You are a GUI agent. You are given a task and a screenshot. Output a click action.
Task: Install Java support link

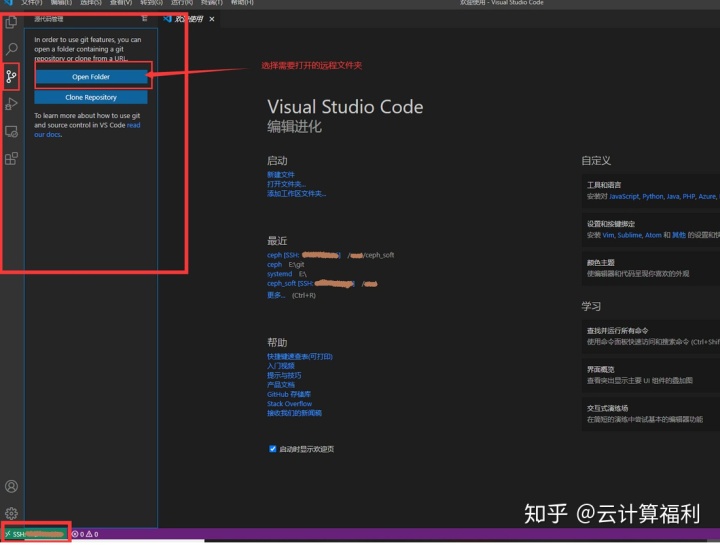pyautogui.click(x=673, y=197)
